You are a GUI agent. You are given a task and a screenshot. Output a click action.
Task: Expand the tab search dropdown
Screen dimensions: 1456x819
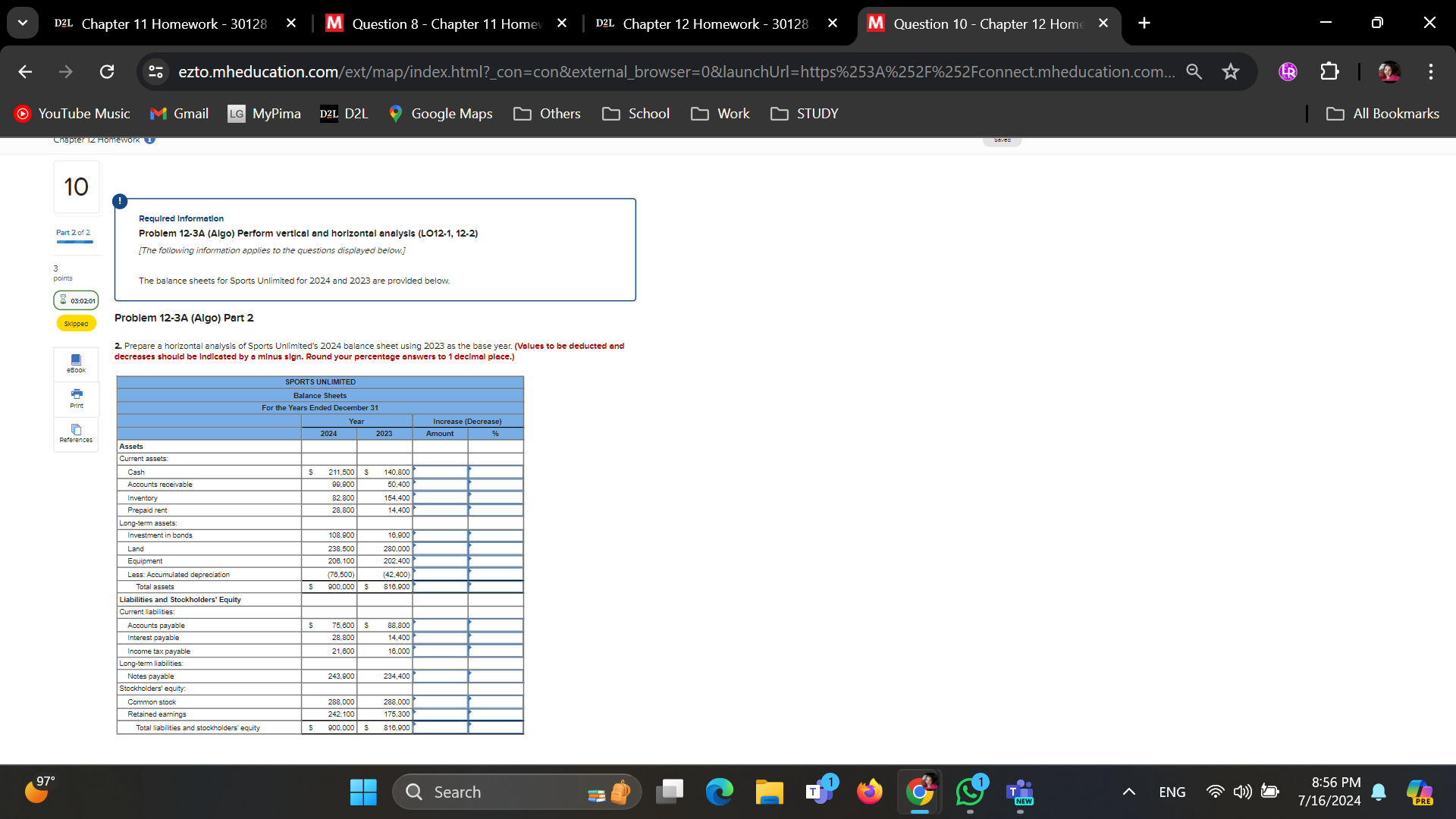(x=23, y=22)
